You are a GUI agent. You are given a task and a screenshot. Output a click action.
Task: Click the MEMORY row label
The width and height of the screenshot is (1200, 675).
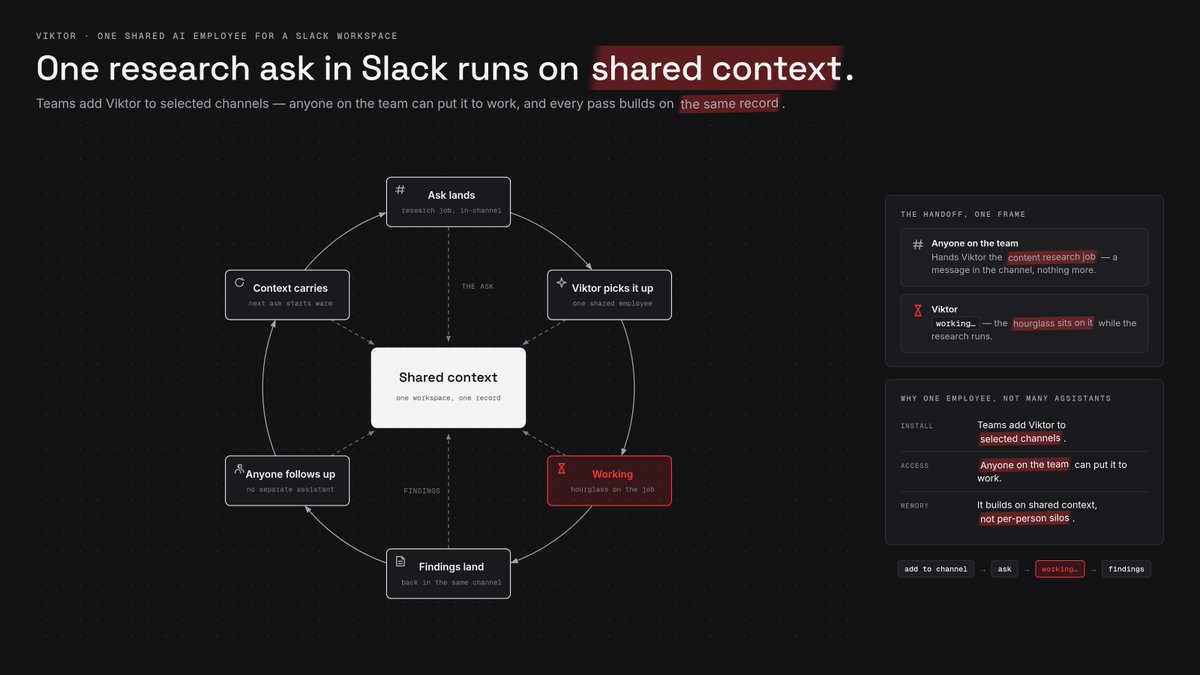click(915, 506)
